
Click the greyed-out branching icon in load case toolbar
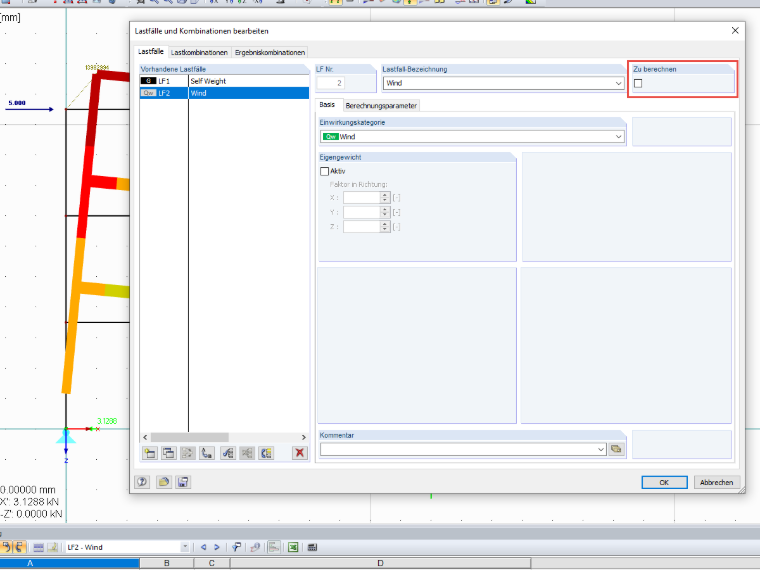pyautogui.click(x=247, y=453)
